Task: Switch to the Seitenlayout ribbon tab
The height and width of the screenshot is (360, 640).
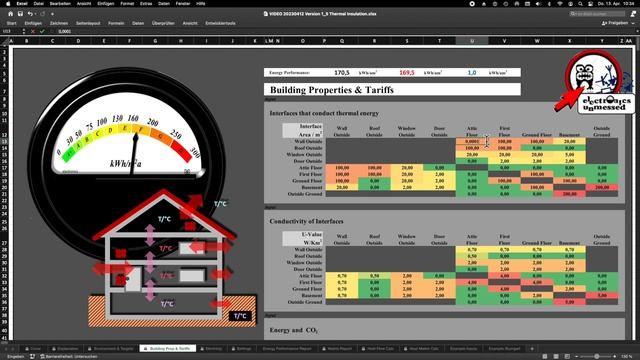Action: pos(88,23)
